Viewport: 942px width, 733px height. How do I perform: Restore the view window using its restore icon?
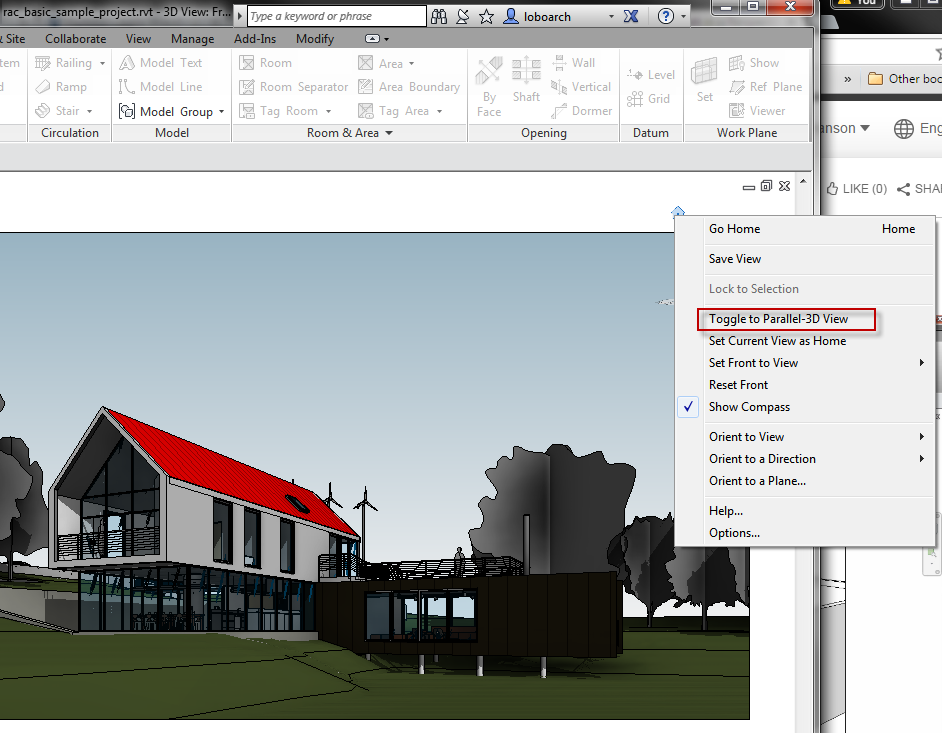(766, 186)
